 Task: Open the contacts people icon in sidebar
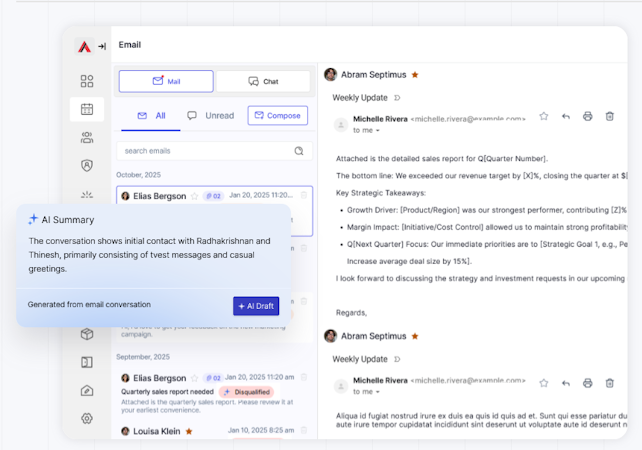(87, 138)
